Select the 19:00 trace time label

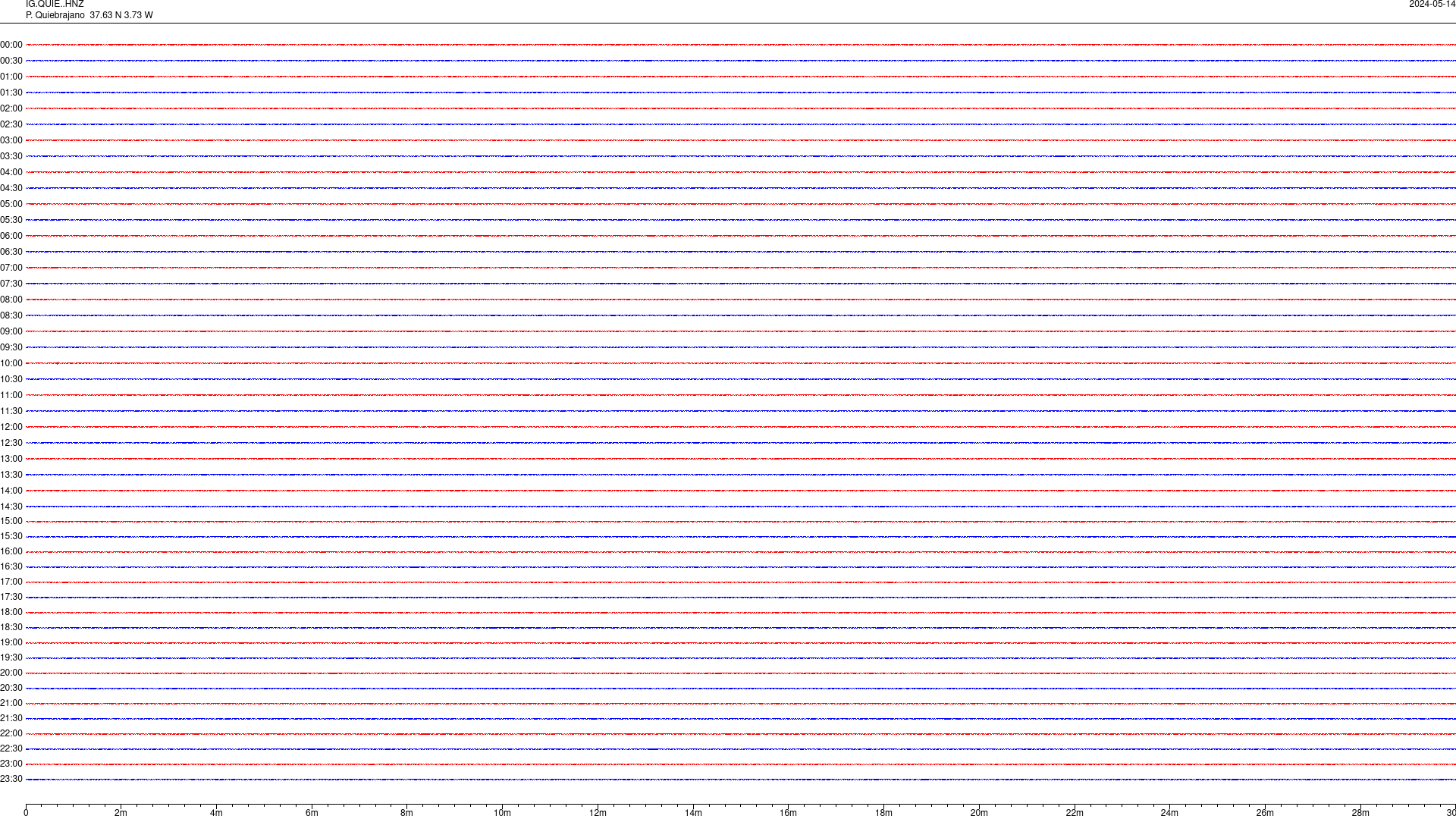[11, 642]
